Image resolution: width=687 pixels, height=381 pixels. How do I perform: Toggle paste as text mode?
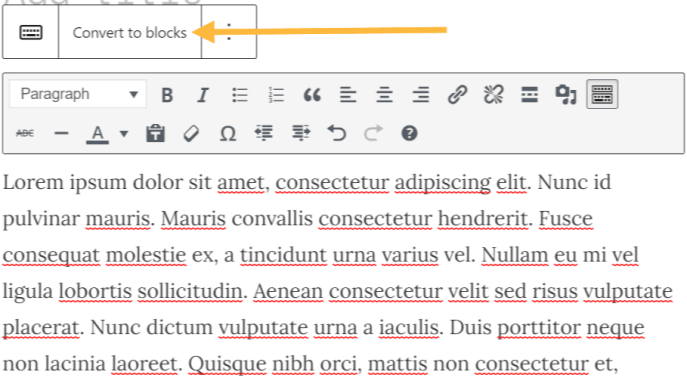pos(155,133)
